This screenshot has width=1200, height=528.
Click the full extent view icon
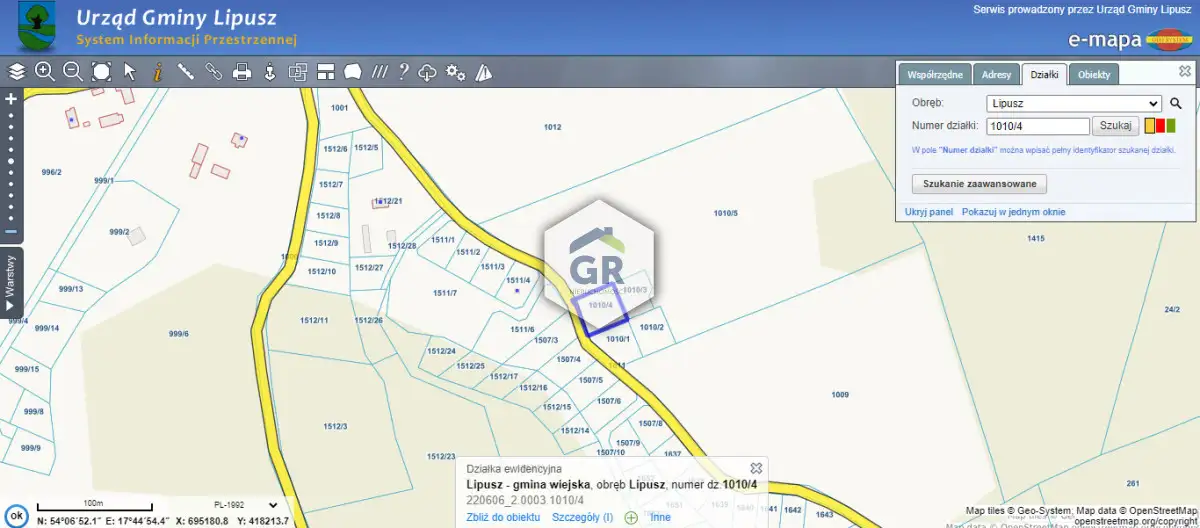pos(101,71)
